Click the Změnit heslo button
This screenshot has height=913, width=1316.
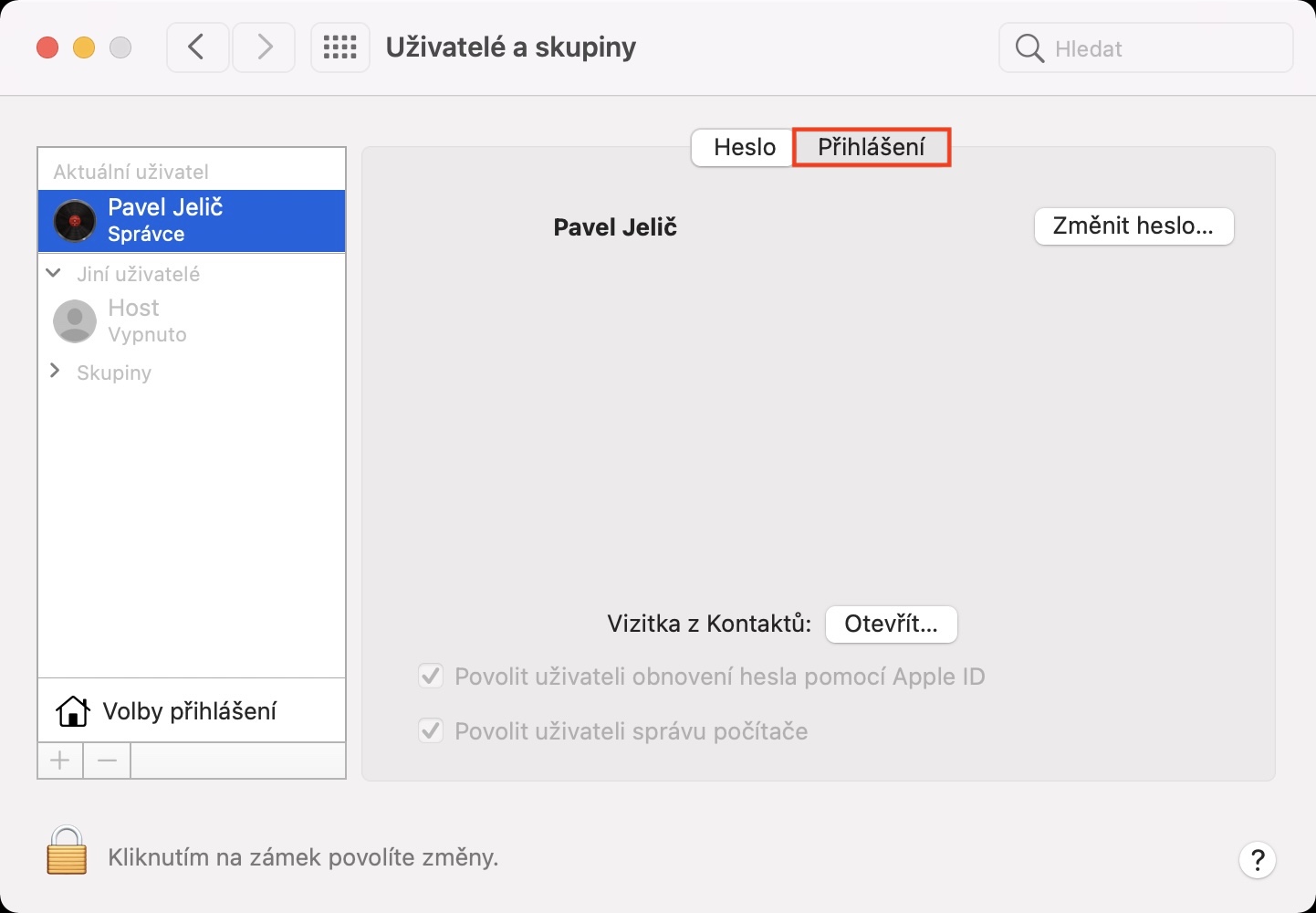tap(1133, 226)
